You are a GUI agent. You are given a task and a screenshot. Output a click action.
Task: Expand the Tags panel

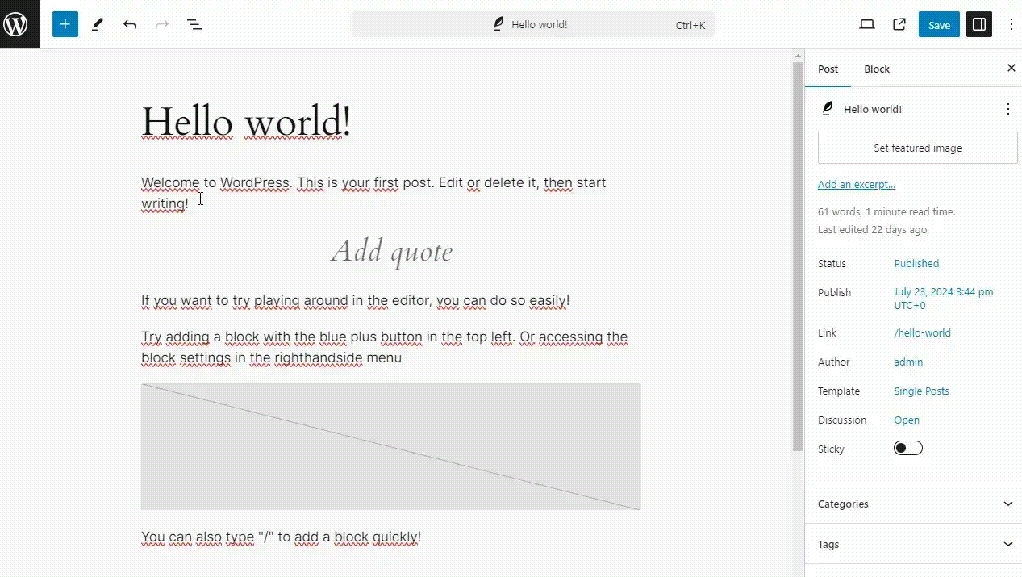click(913, 544)
